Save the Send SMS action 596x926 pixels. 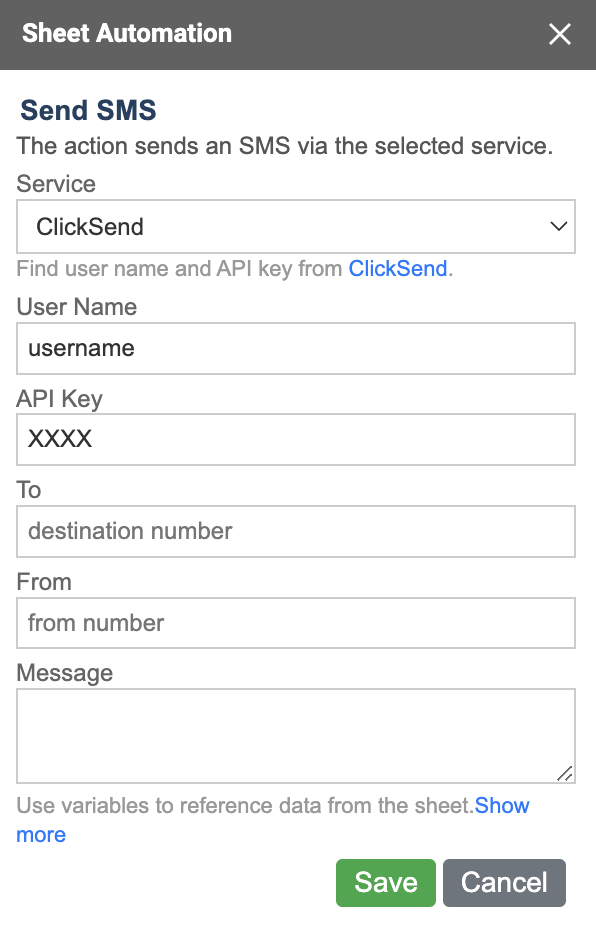coord(386,883)
